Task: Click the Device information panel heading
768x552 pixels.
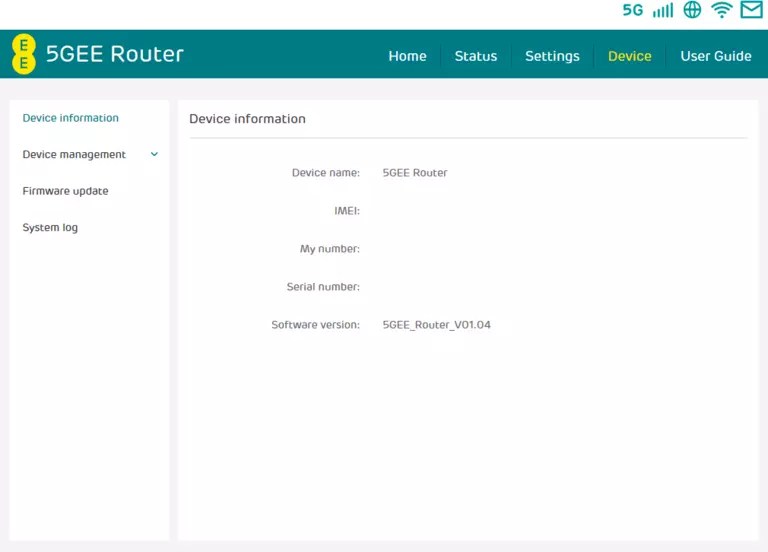Action: click(x=247, y=119)
